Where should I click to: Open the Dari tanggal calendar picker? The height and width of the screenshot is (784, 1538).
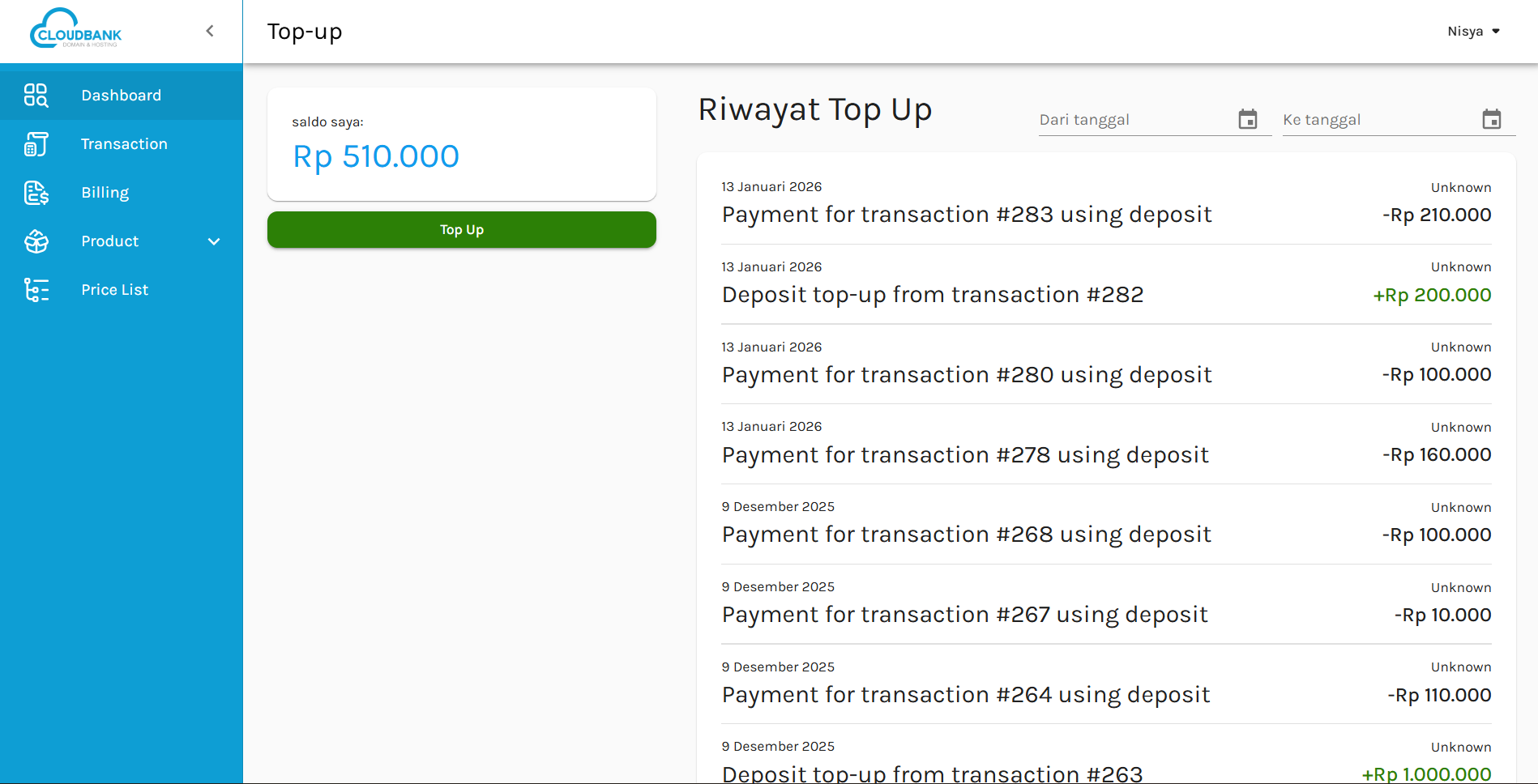pyautogui.click(x=1247, y=120)
